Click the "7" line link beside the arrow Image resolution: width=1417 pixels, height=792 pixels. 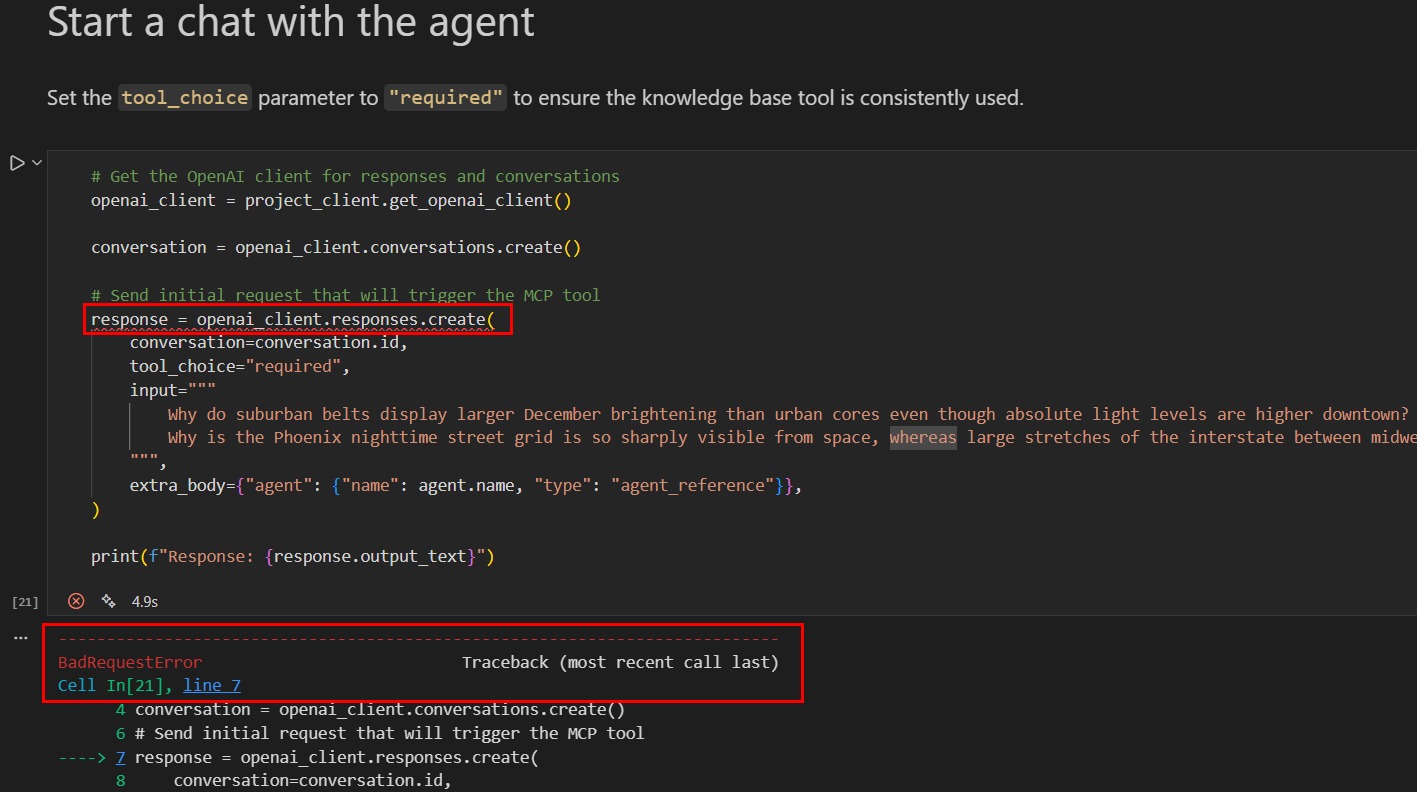[x=121, y=757]
